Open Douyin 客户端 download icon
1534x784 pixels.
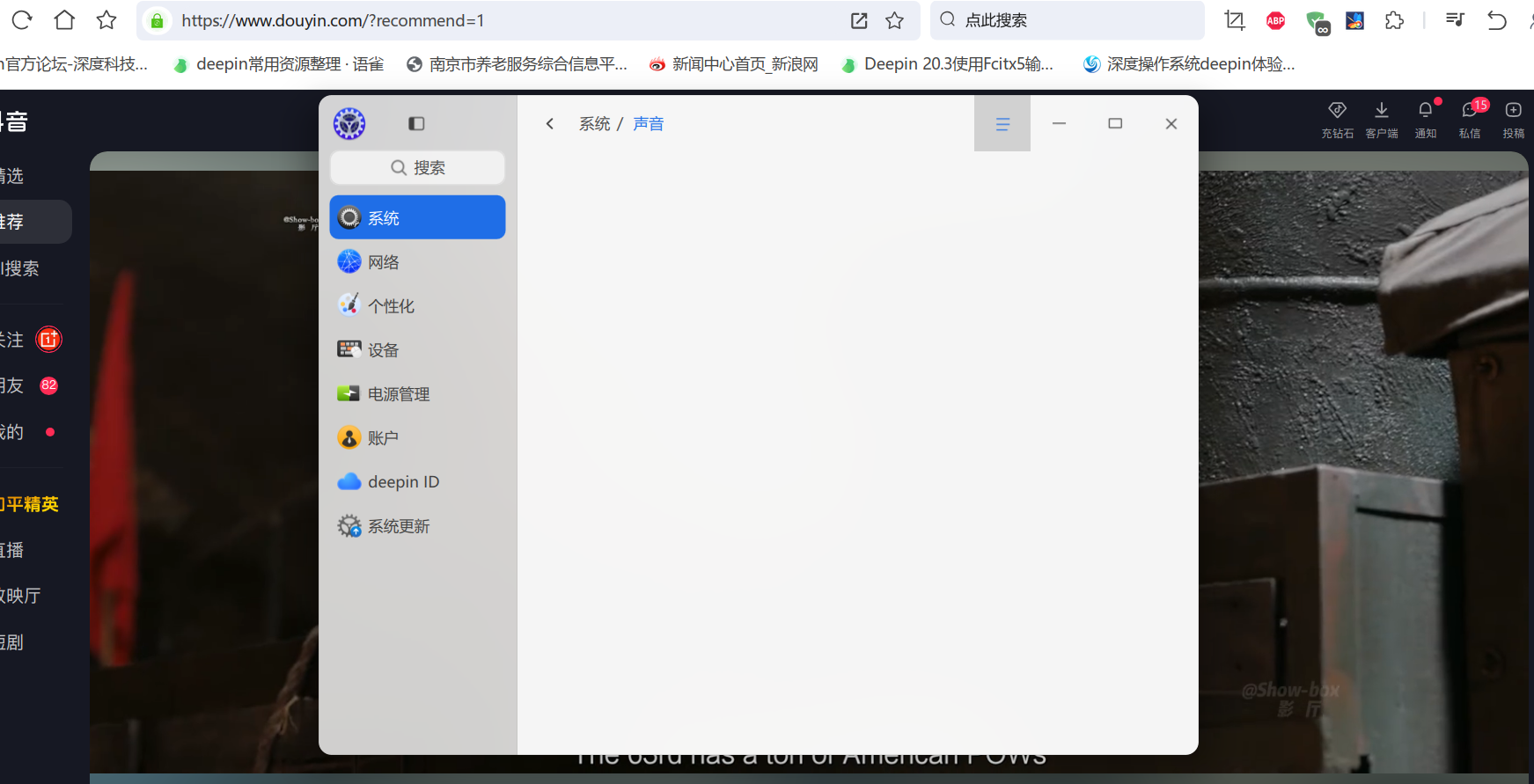(x=1382, y=110)
